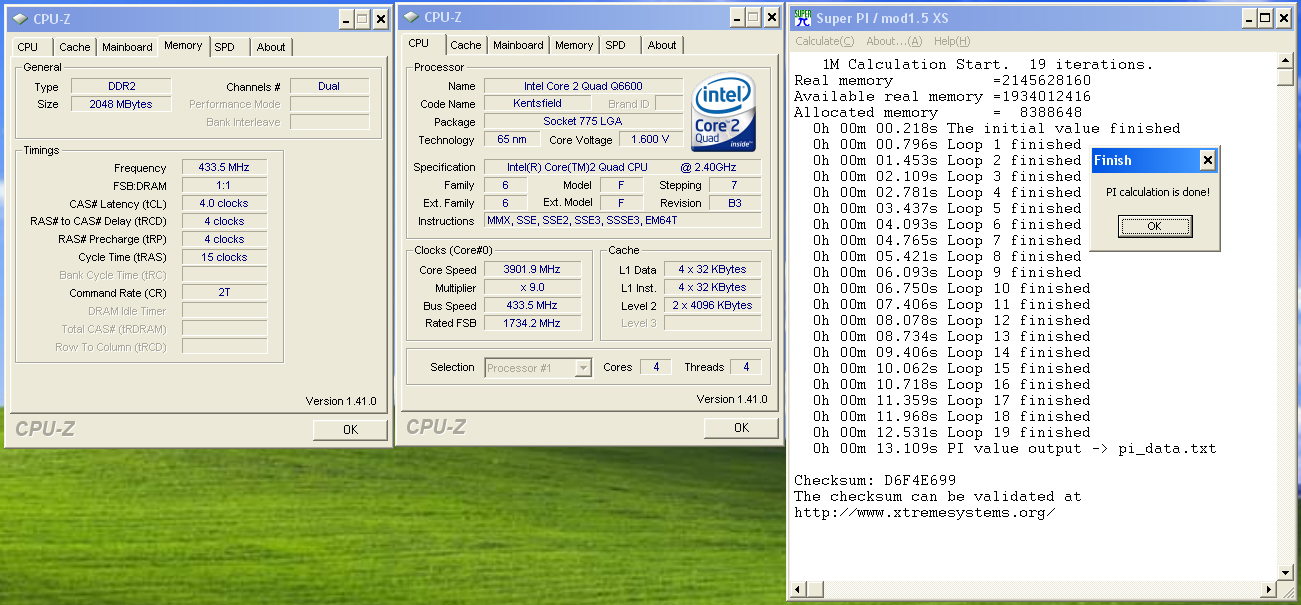
Task: Click the 2048 MBytes size field
Action: pos(121,104)
